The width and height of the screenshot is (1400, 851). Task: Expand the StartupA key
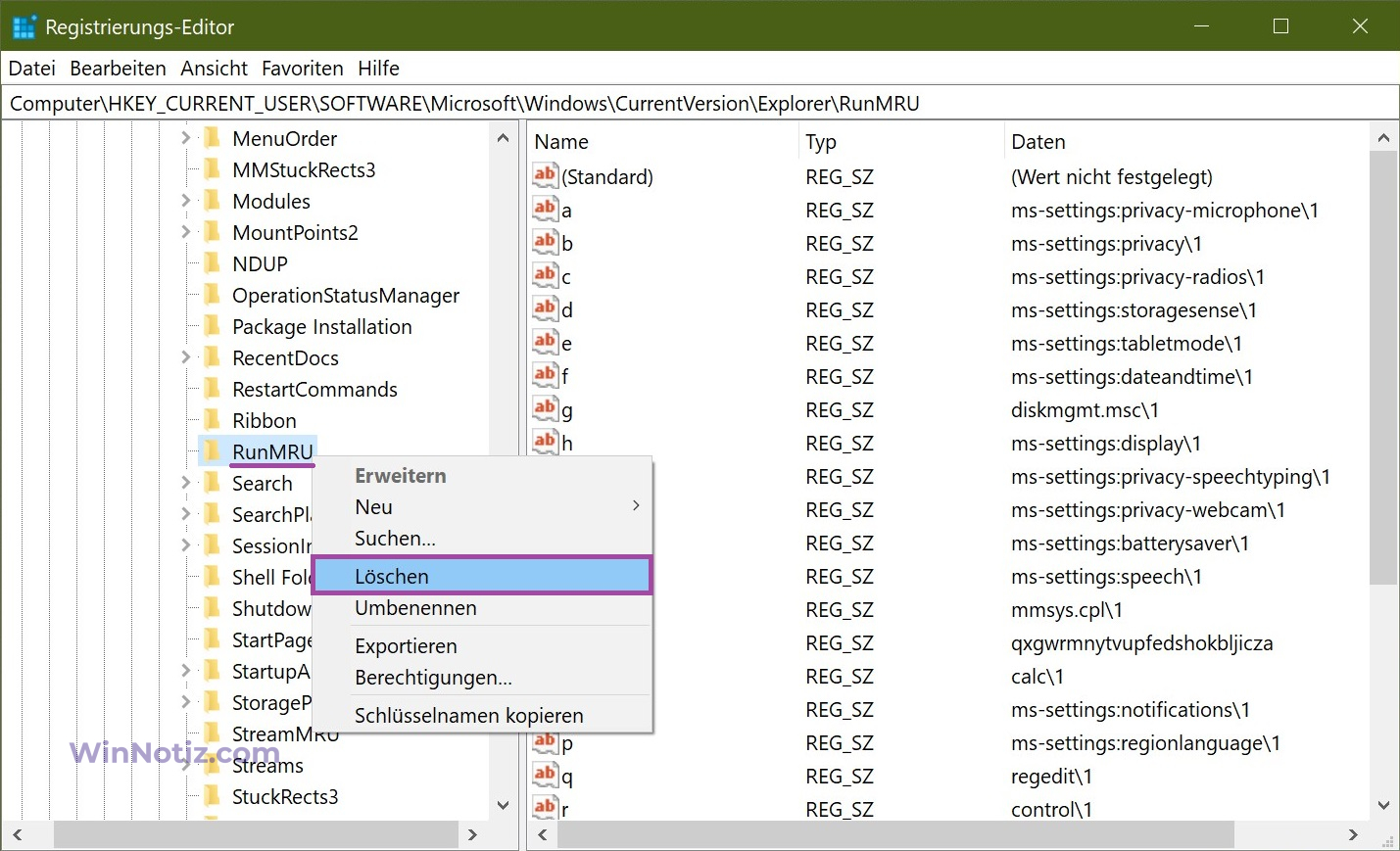tap(186, 671)
